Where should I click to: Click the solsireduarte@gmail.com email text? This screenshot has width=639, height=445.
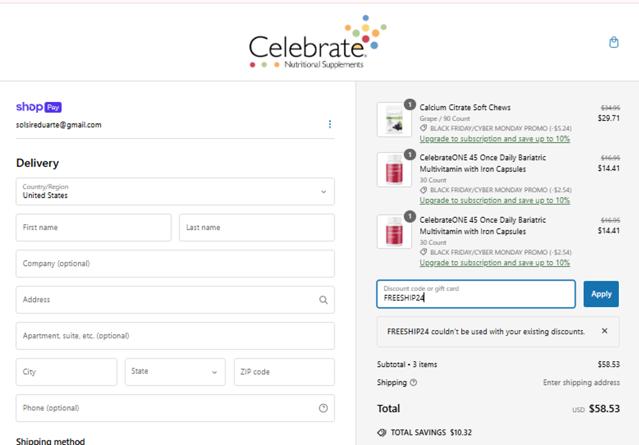point(59,125)
